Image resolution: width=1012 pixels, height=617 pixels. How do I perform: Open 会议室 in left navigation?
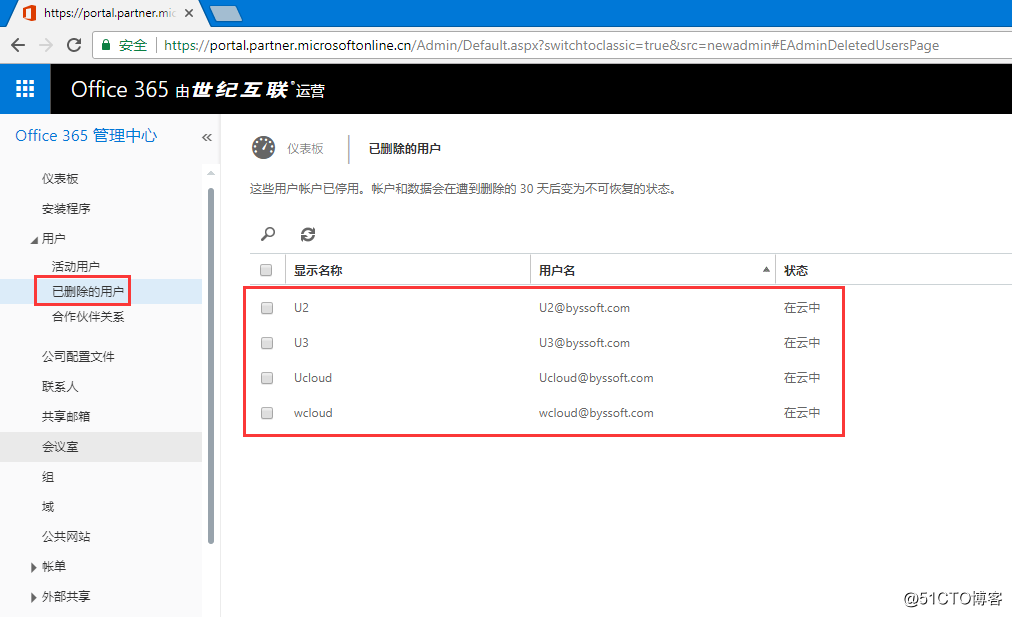60,447
